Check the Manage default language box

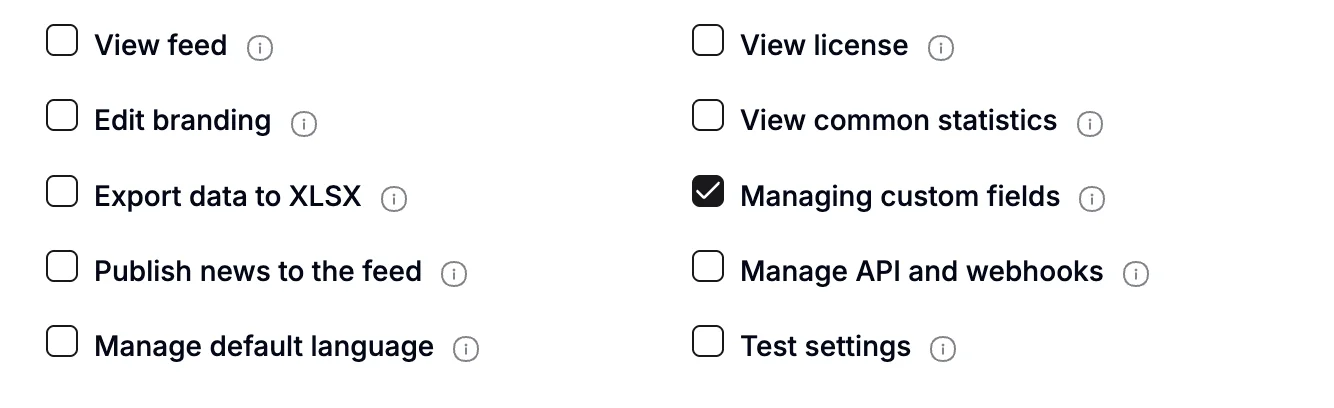coord(62,341)
